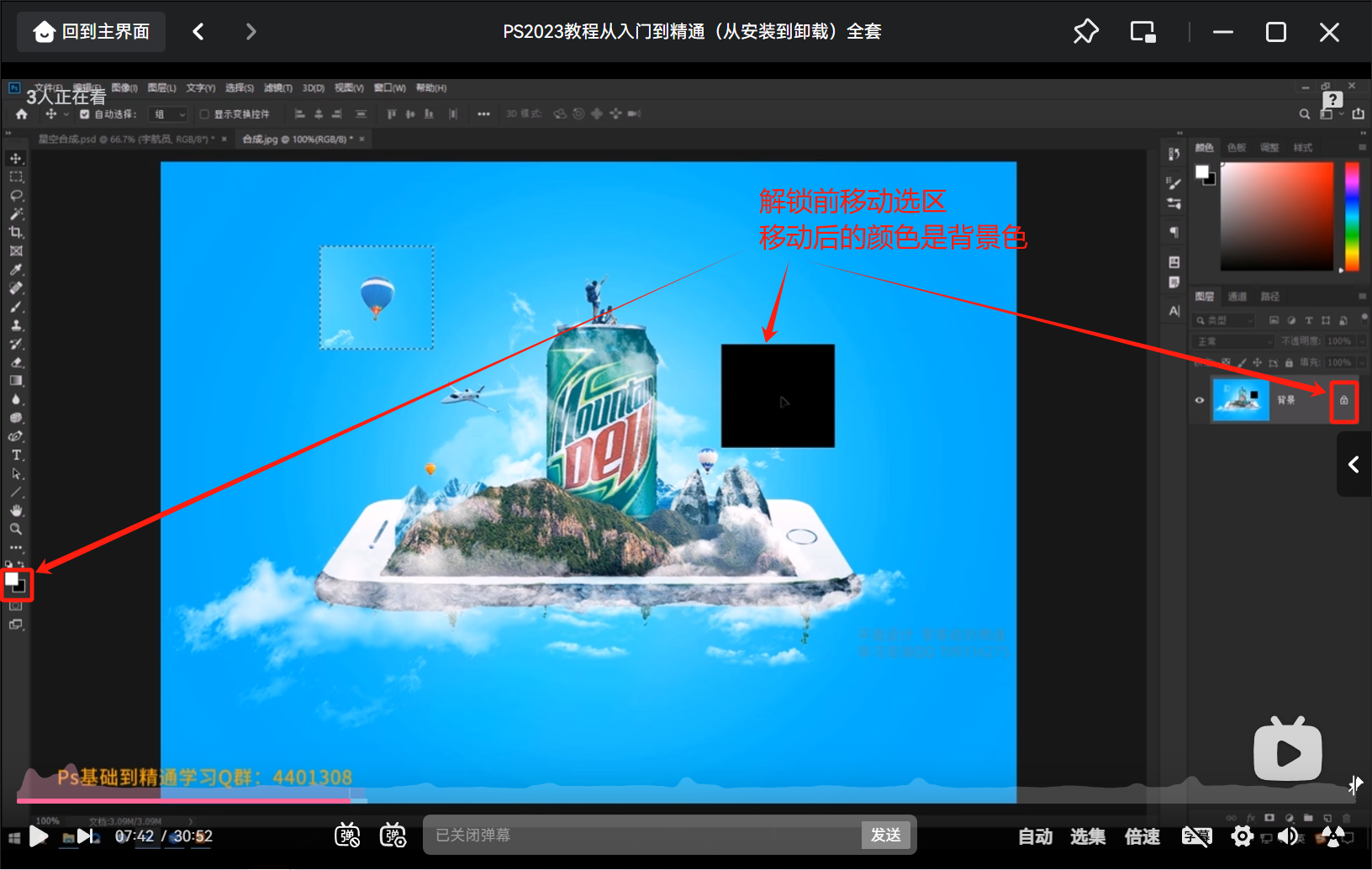Select the Lasso tool
This screenshot has width=1372, height=870.
coord(16,195)
